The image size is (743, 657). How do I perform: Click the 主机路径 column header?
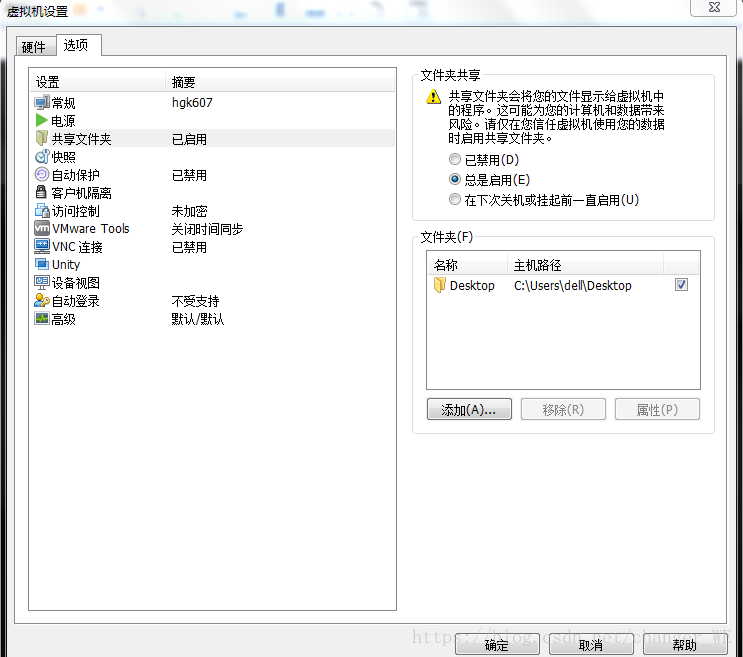point(586,265)
